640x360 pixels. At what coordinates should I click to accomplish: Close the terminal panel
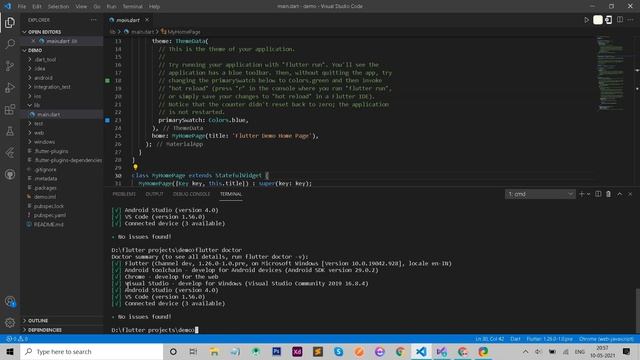click(x=630, y=194)
